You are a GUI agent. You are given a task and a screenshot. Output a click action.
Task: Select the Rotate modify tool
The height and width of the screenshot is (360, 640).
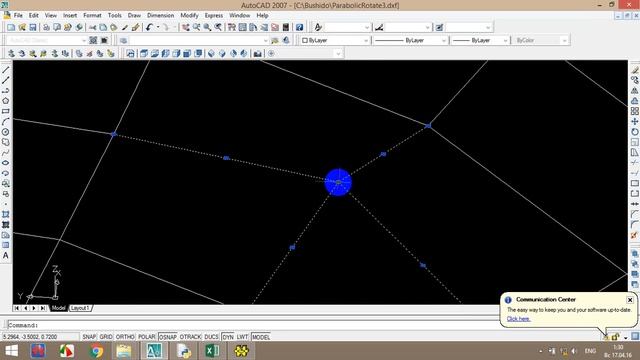click(x=635, y=132)
